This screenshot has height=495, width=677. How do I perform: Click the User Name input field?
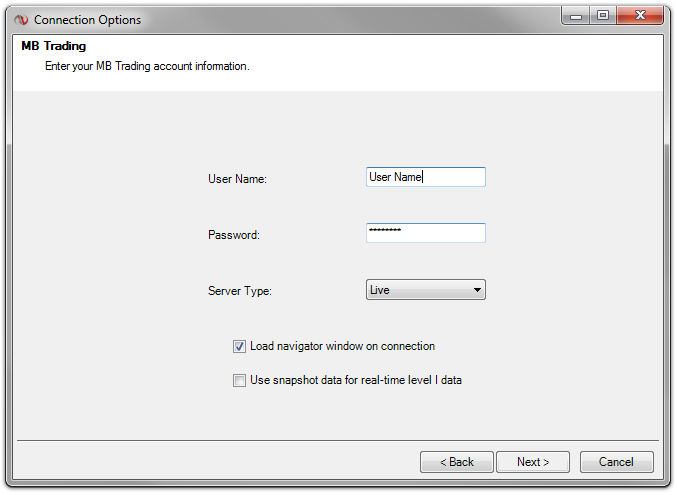(x=425, y=177)
